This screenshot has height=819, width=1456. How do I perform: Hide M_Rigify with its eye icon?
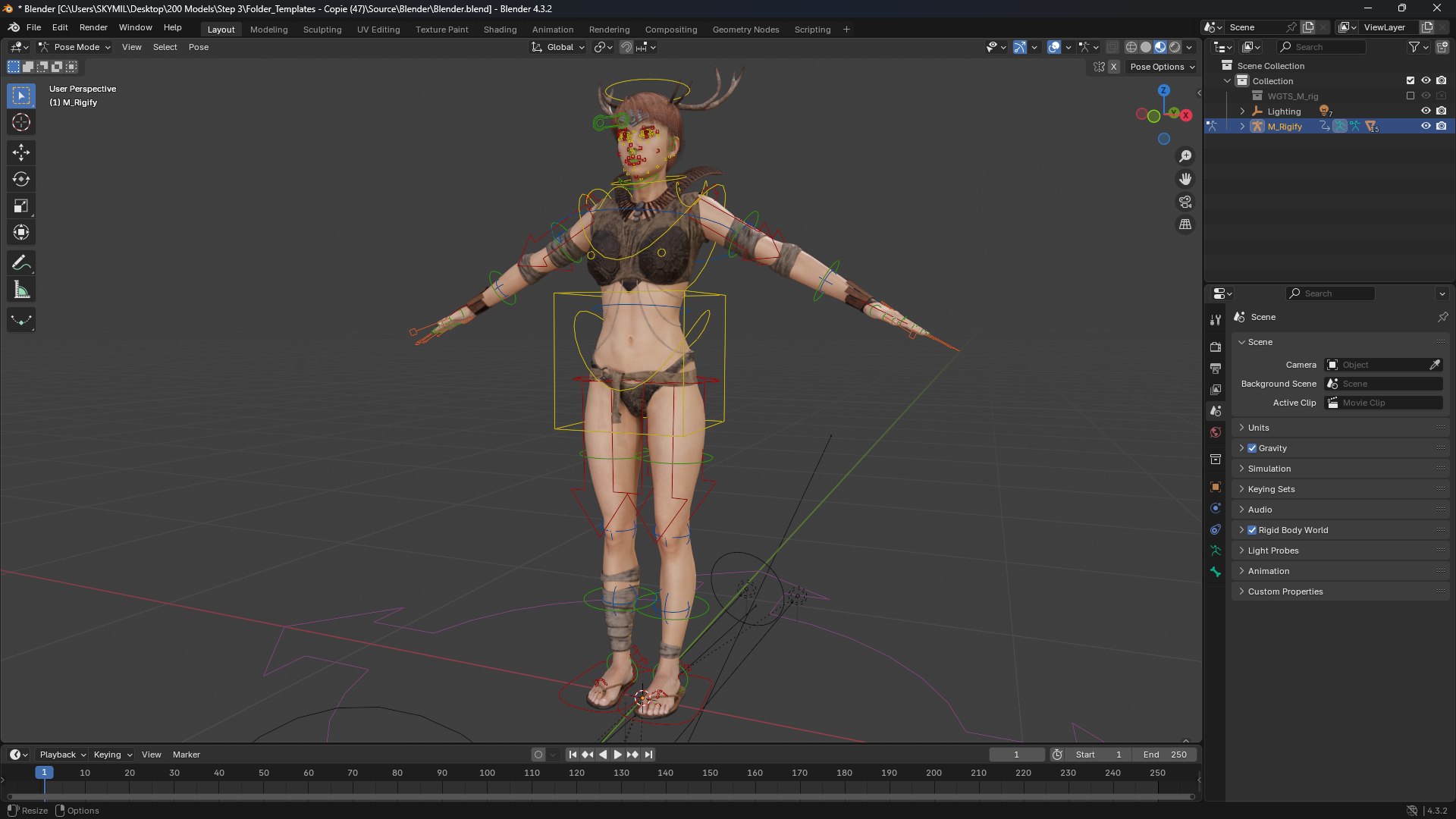1426,127
